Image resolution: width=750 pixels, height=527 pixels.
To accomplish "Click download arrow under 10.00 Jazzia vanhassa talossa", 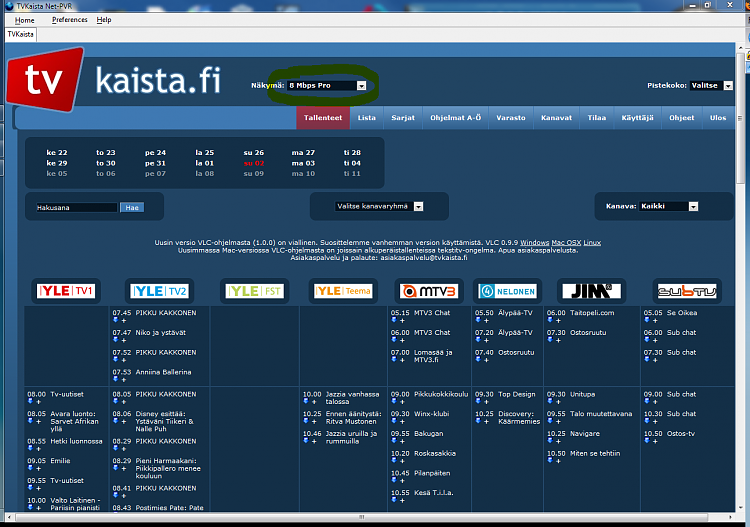I will [306, 402].
